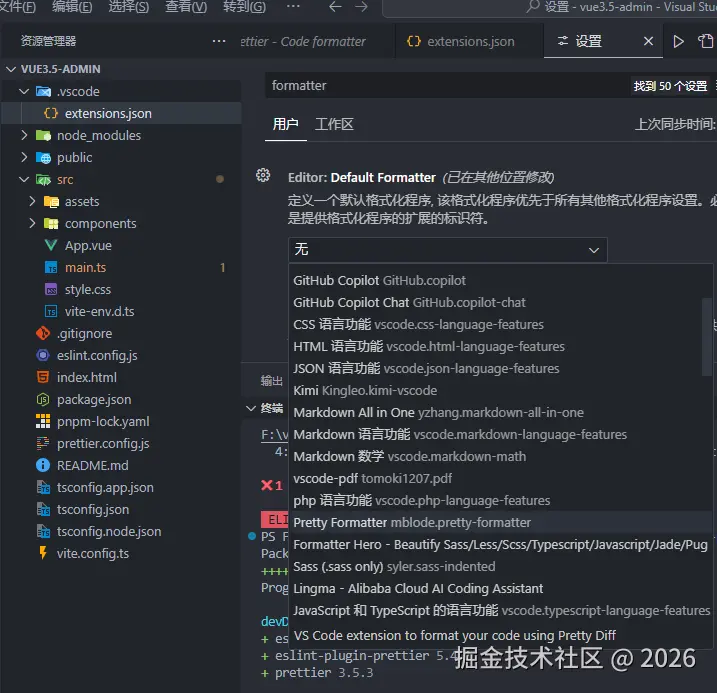
Task: Click the TypeScript icon of main.ts
Action: pos(51,267)
